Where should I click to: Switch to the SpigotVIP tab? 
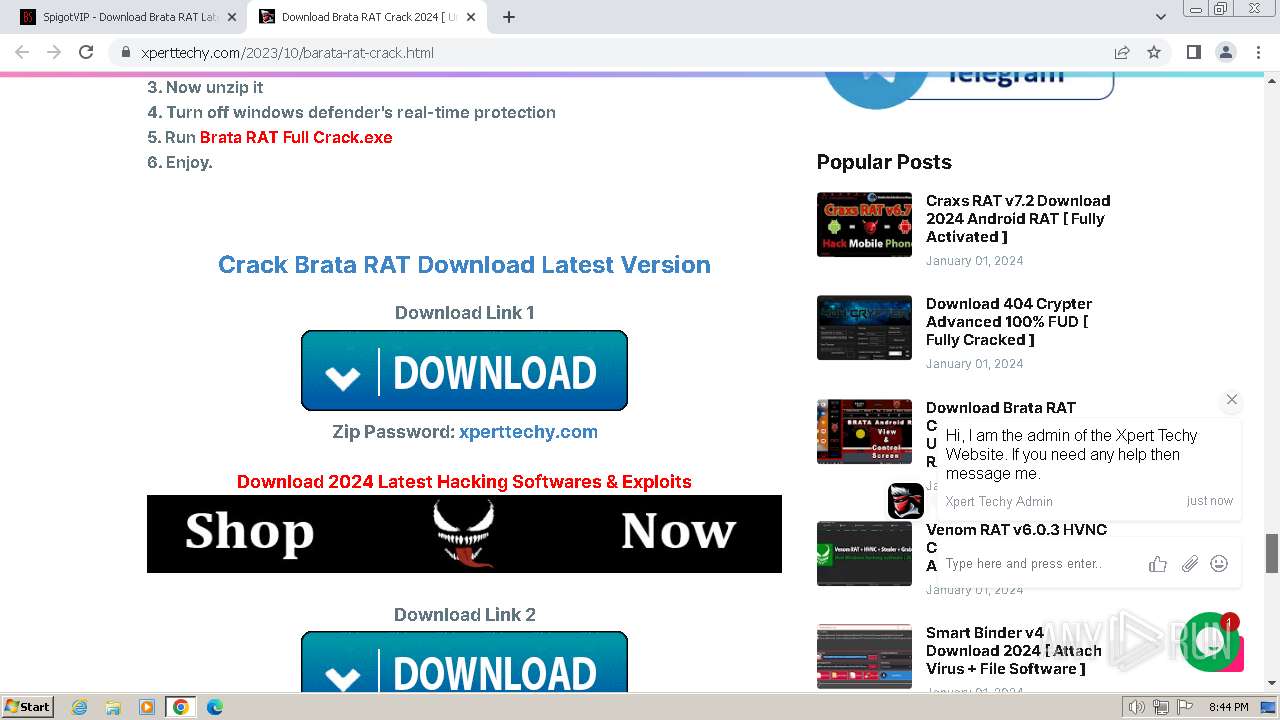click(130, 17)
